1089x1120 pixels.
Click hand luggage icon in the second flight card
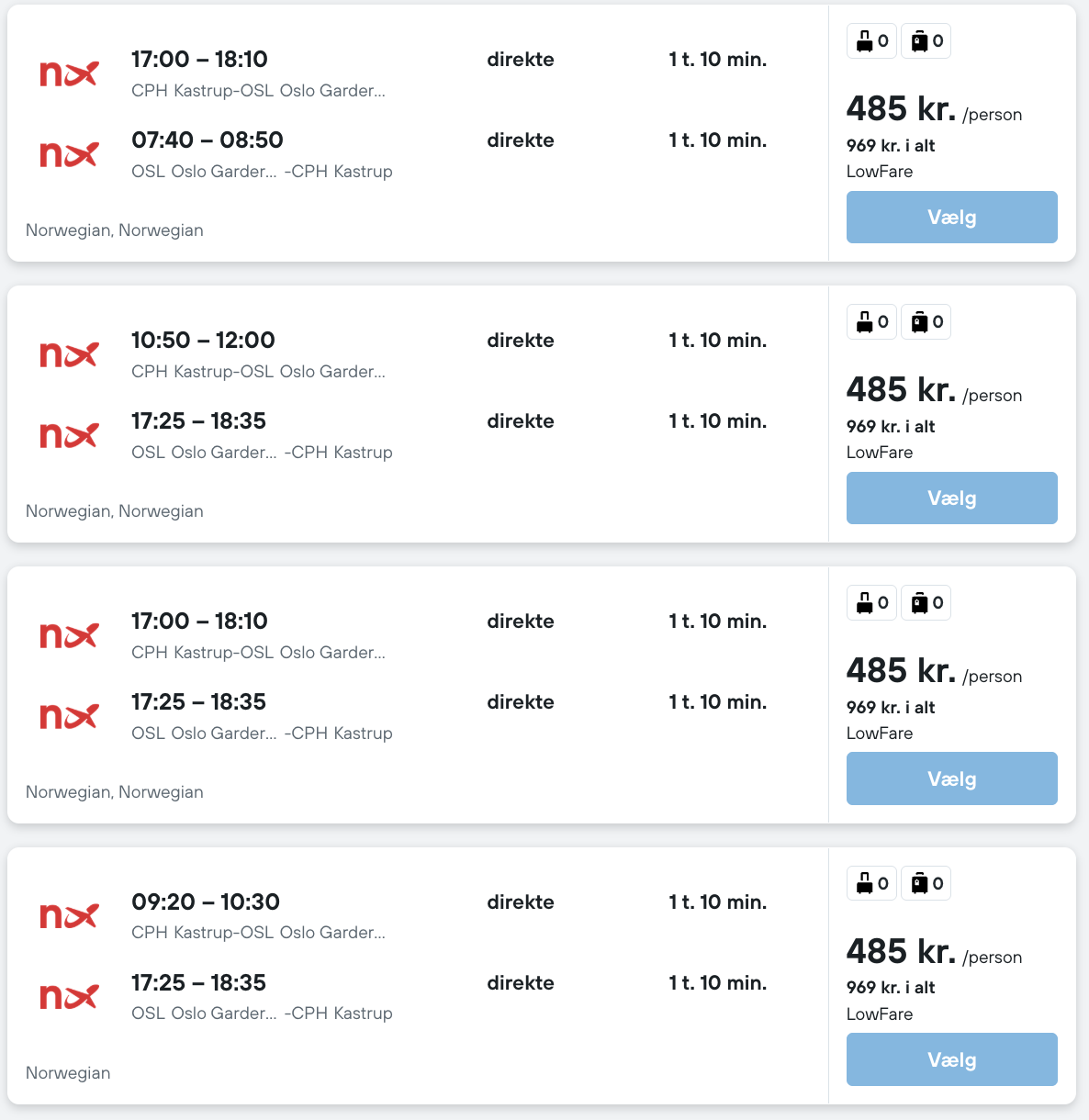point(864,322)
